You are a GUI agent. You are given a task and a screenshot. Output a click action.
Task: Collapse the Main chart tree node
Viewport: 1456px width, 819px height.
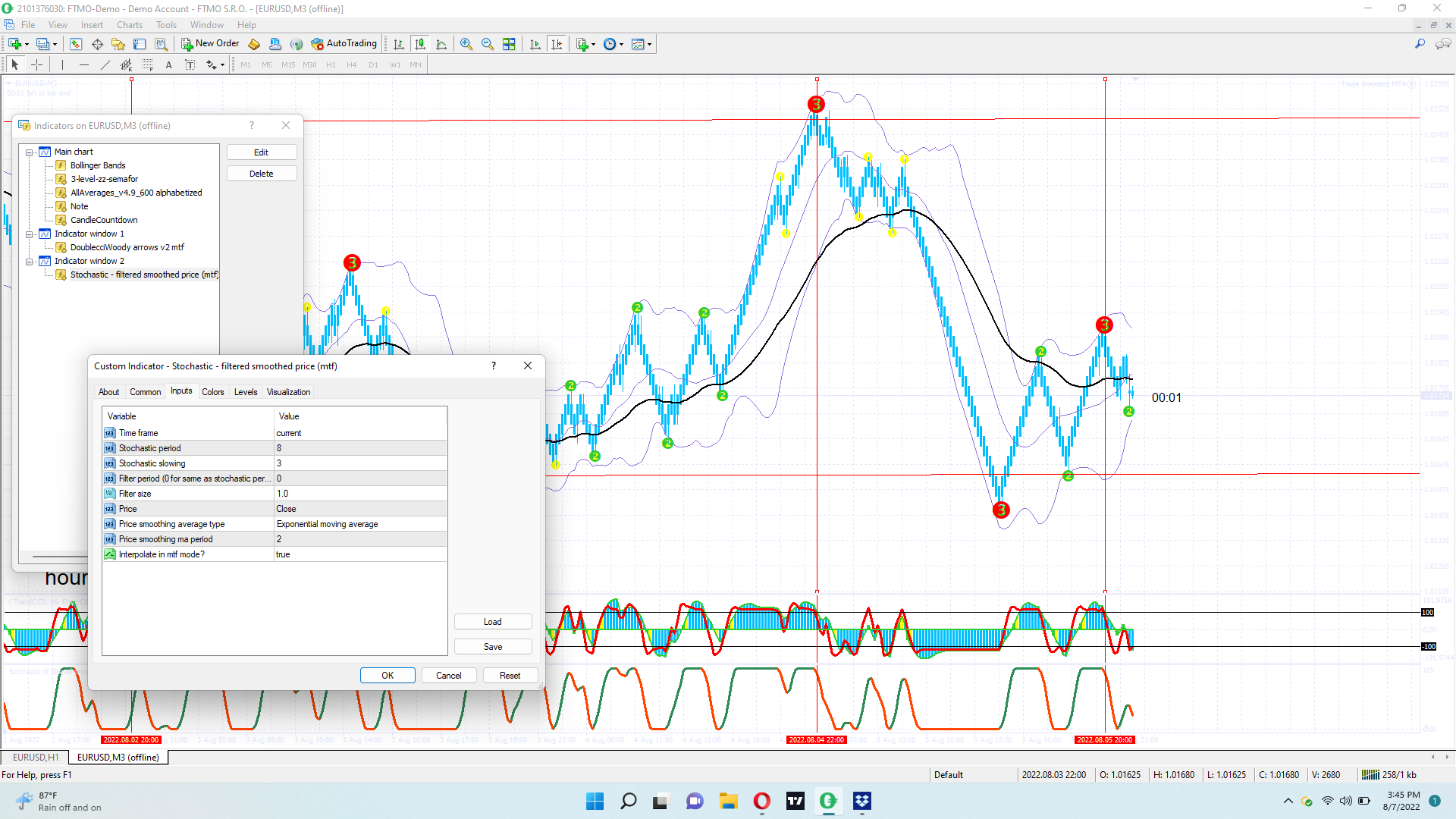(x=30, y=152)
